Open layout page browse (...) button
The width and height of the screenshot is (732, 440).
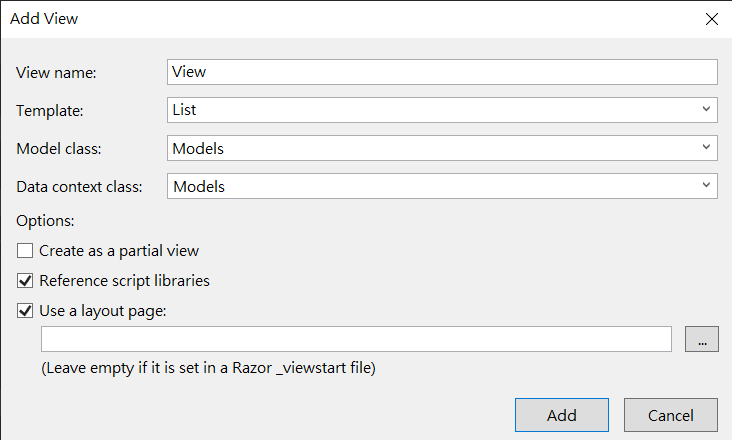click(701, 340)
